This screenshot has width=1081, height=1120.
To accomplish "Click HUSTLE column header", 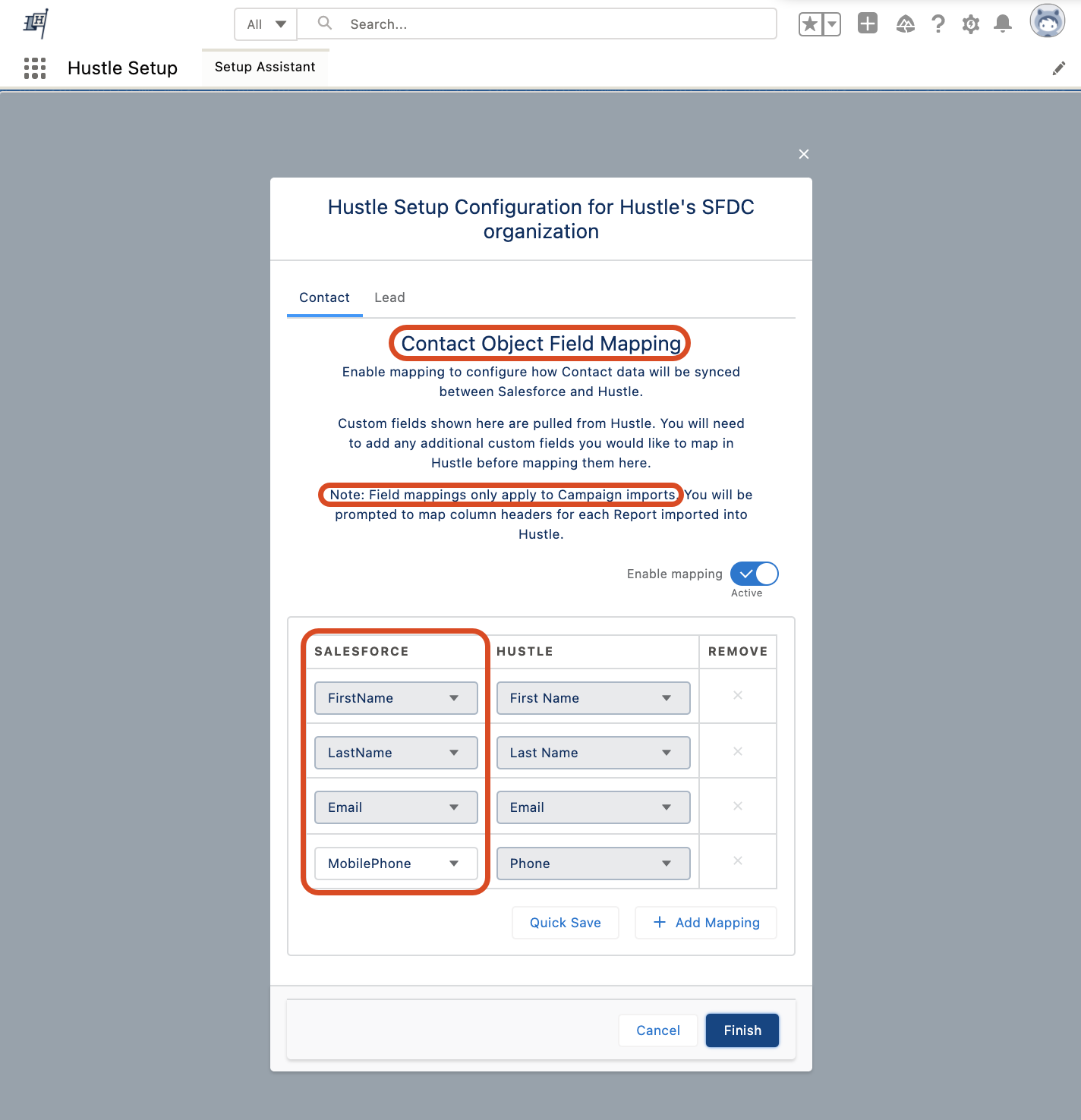I will pyautogui.click(x=525, y=652).
